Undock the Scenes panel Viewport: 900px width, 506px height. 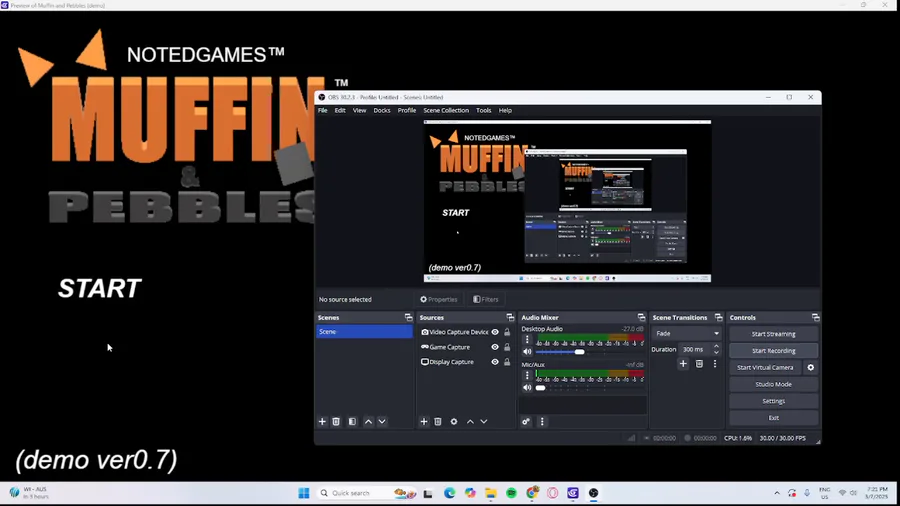click(408, 317)
